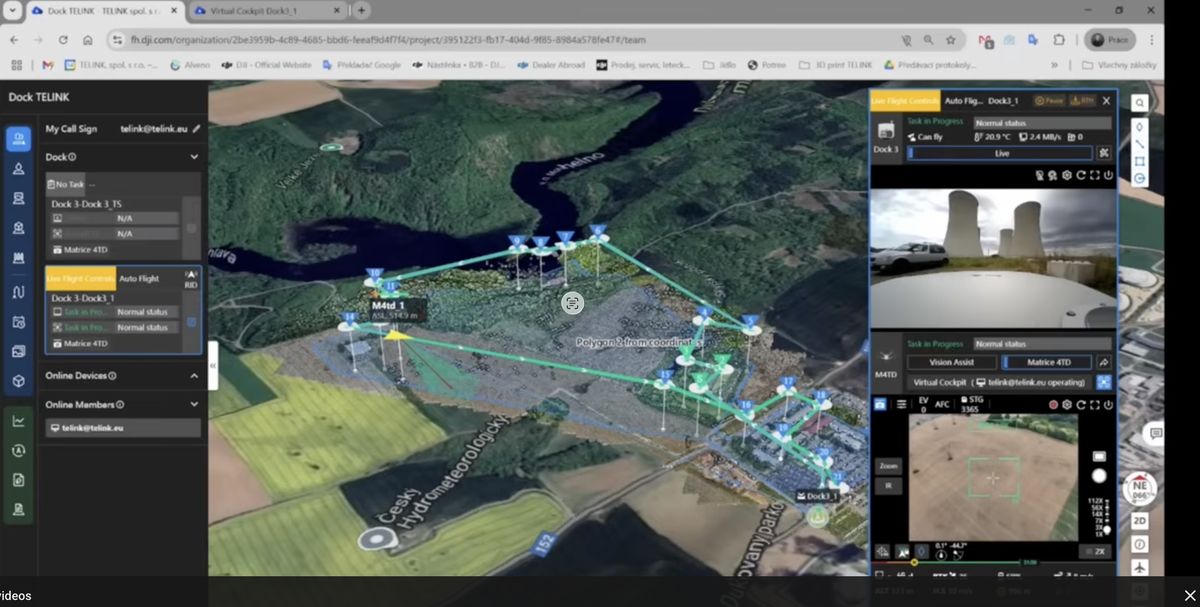
Task: Select the line drawing tool on map
Action: pyautogui.click(x=1139, y=144)
